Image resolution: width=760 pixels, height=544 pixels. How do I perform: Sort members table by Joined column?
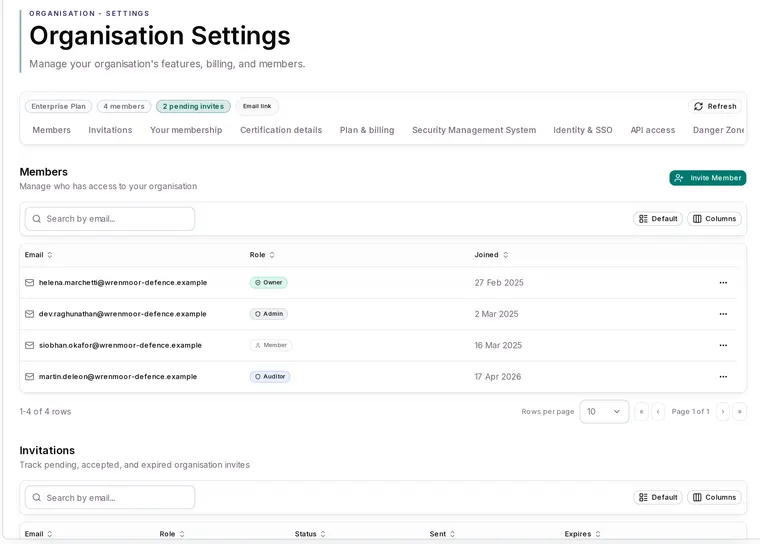491,255
